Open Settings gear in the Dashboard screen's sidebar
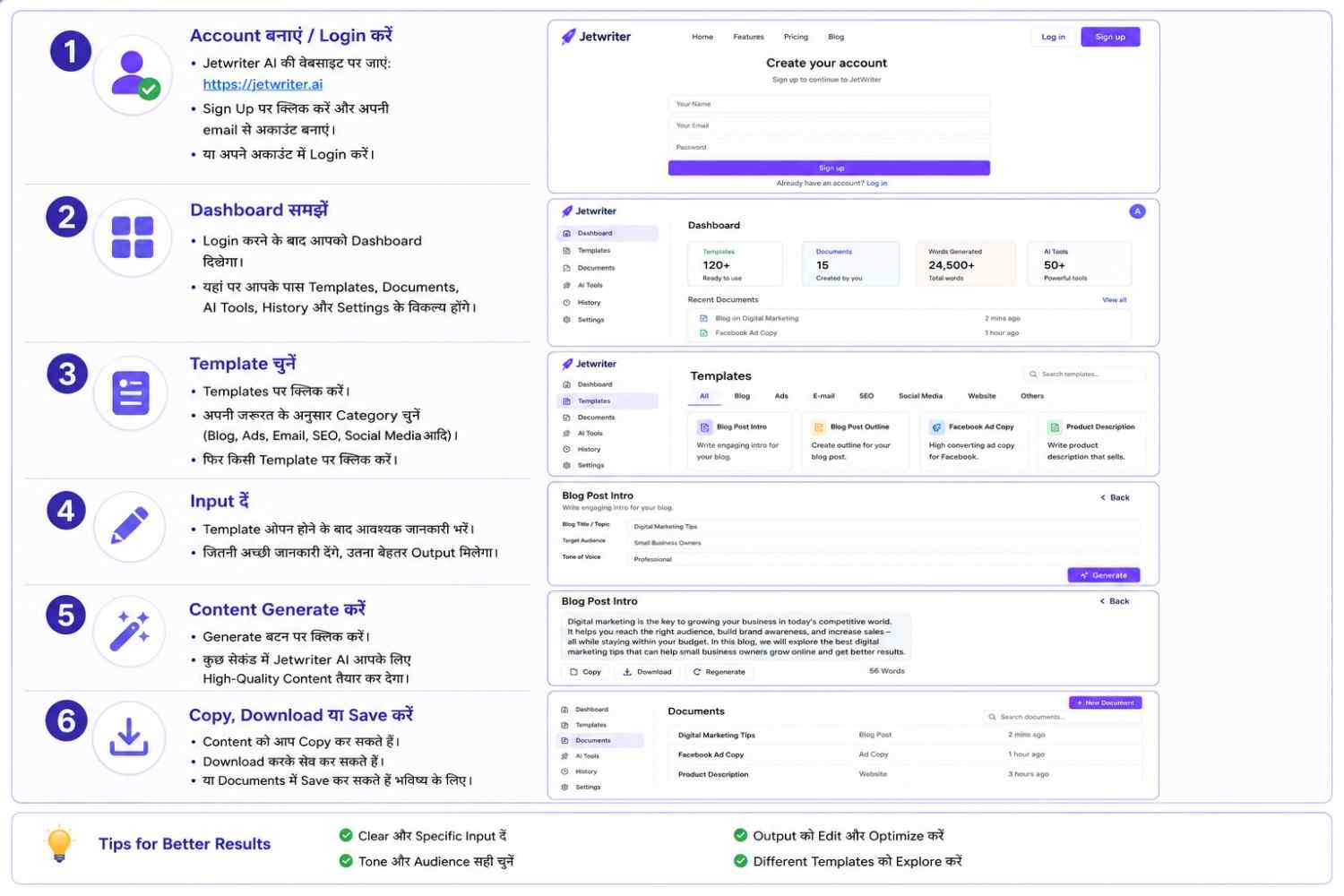1344x896 pixels. point(566,320)
